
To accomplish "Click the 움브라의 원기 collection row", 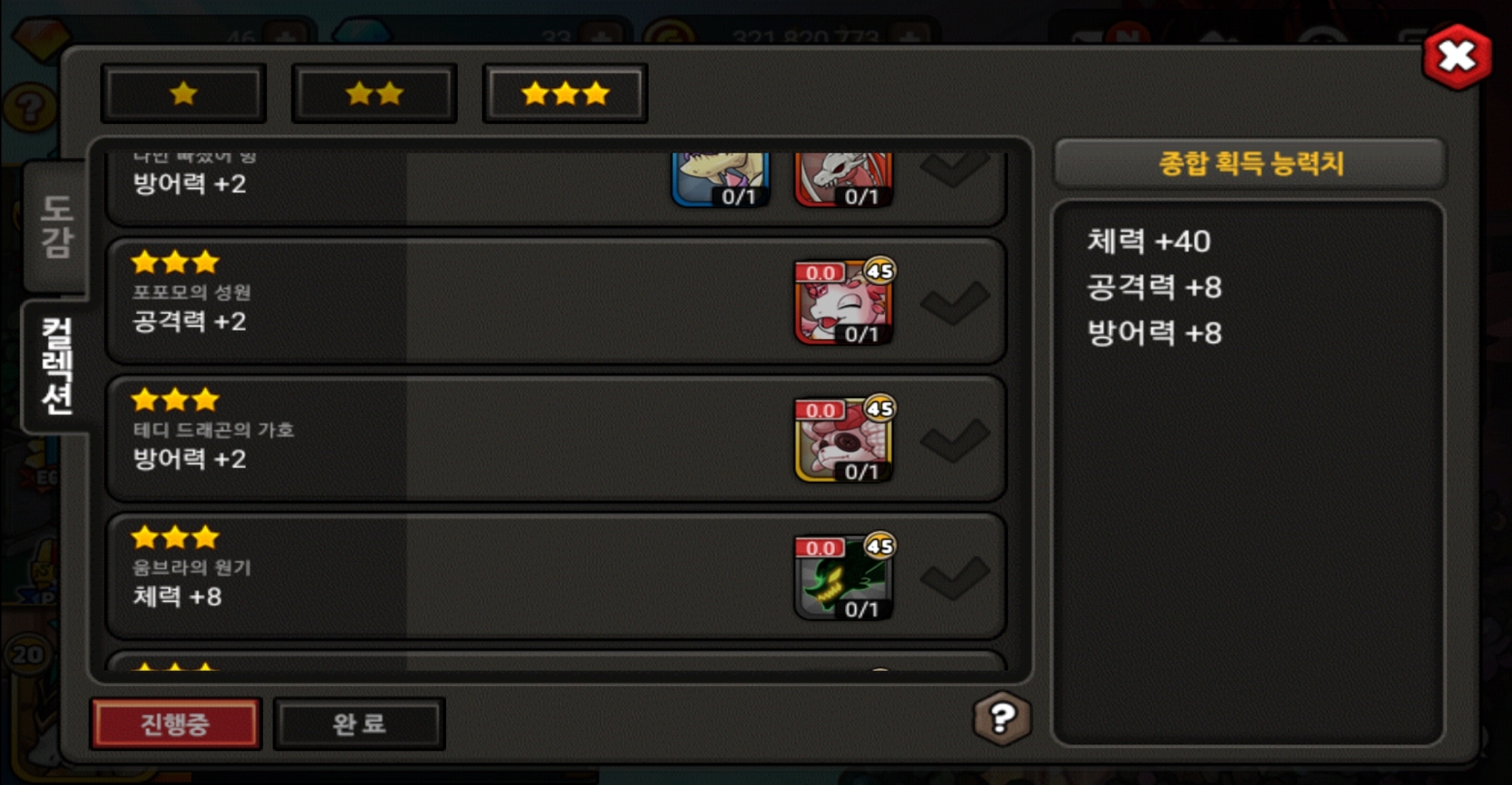I will [x=556, y=576].
